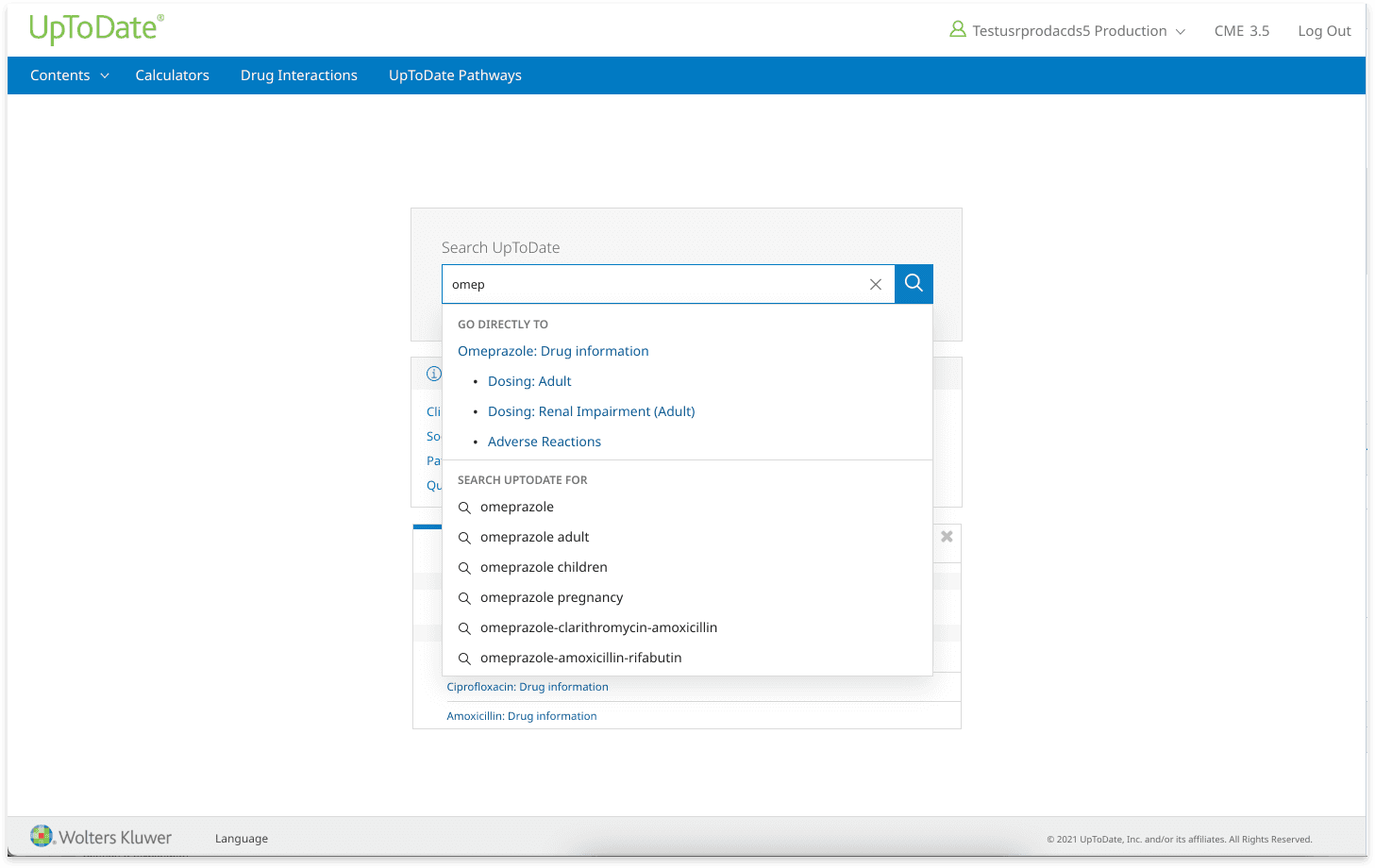1375x868 pixels.
Task: Click magnifier icon beside omeprazole-amoxicillin-rifabutin
Action: click(x=464, y=659)
